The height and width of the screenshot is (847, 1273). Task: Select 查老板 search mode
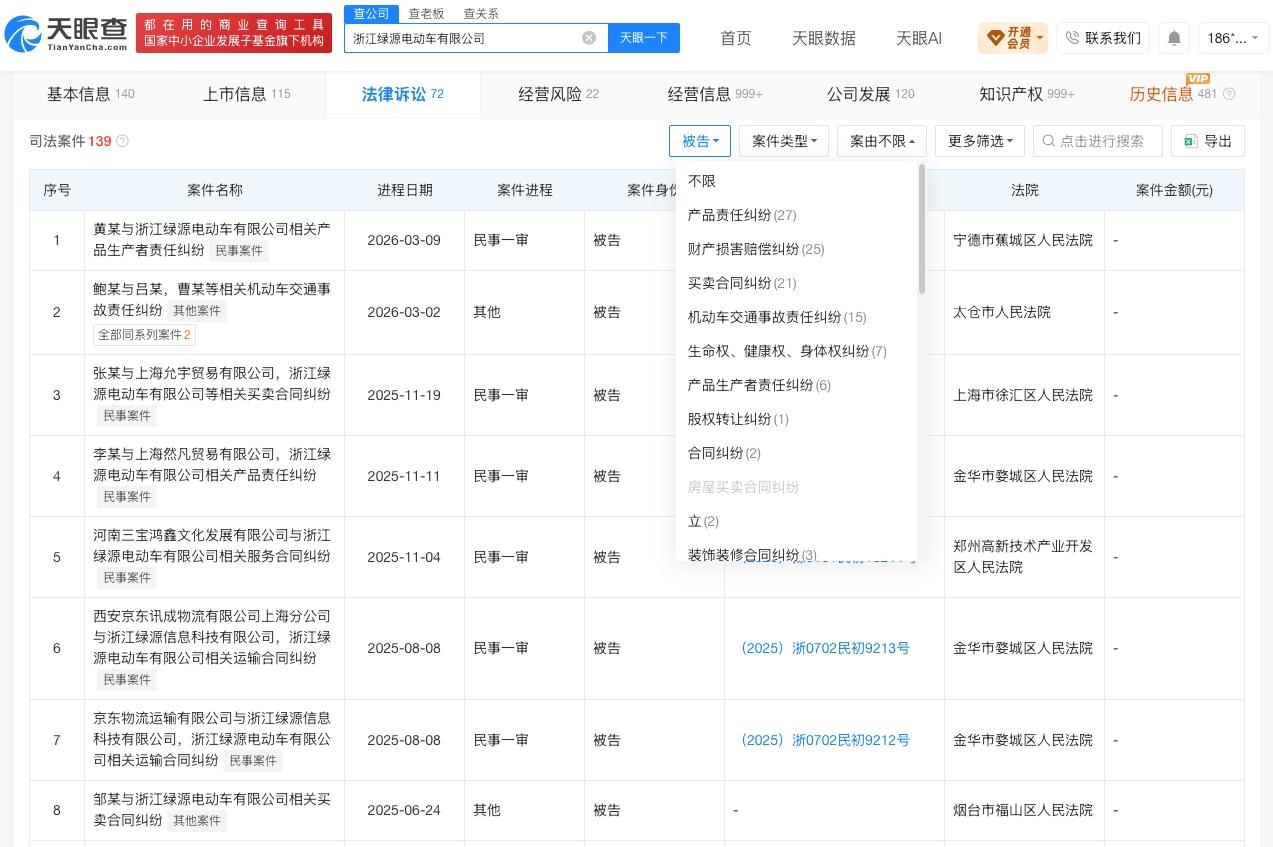pyautogui.click(x=426, y=14)
